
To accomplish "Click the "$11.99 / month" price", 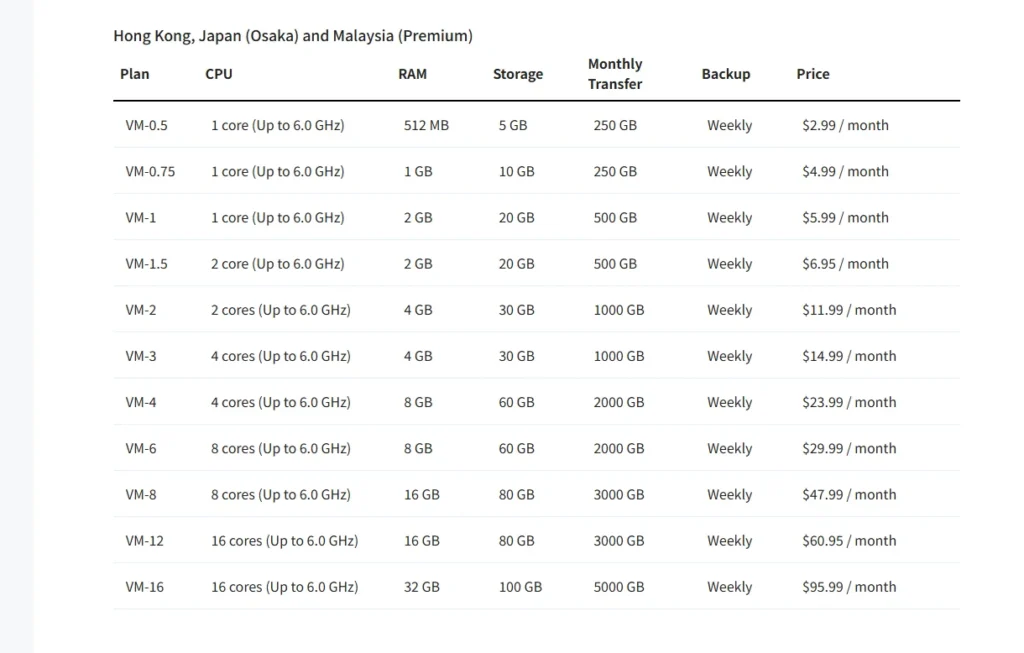I will click(x=850, y=310).
